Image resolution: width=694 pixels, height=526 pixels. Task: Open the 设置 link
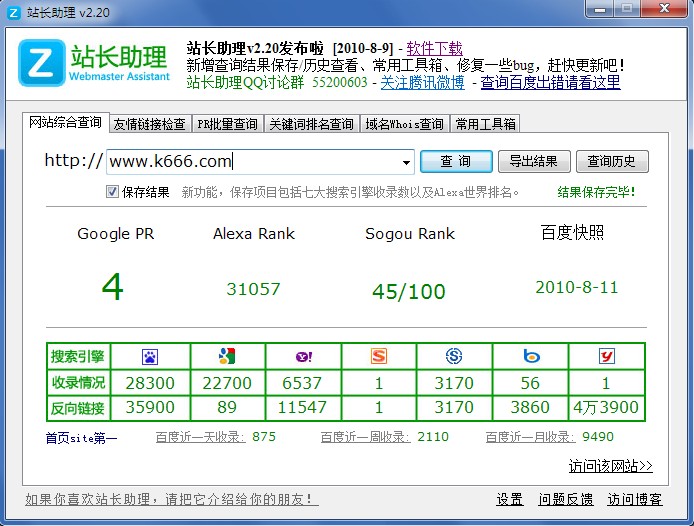click(509, 499)
